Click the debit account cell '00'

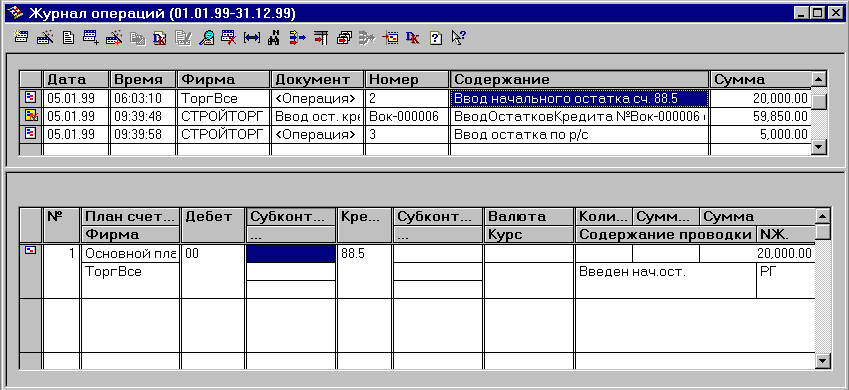pos(213,271)
